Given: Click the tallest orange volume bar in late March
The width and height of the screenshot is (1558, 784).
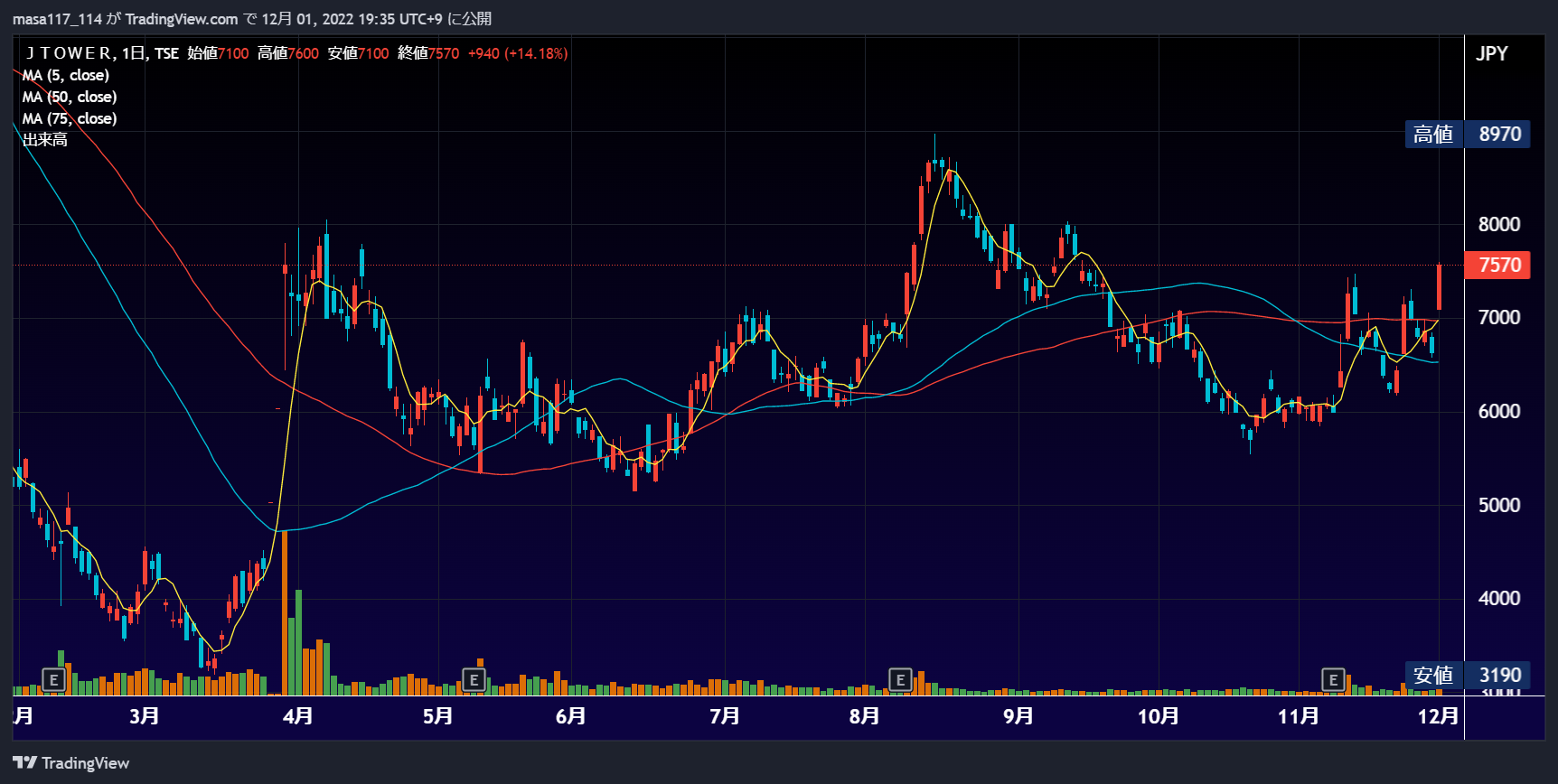Looking at the screenshot, I should pyautogui.click(x=285, y=613).
